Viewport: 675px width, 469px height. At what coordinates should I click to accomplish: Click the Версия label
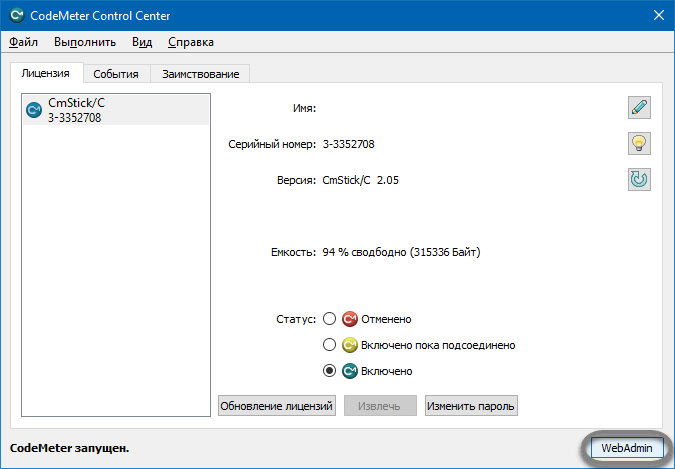pos(297,180)
